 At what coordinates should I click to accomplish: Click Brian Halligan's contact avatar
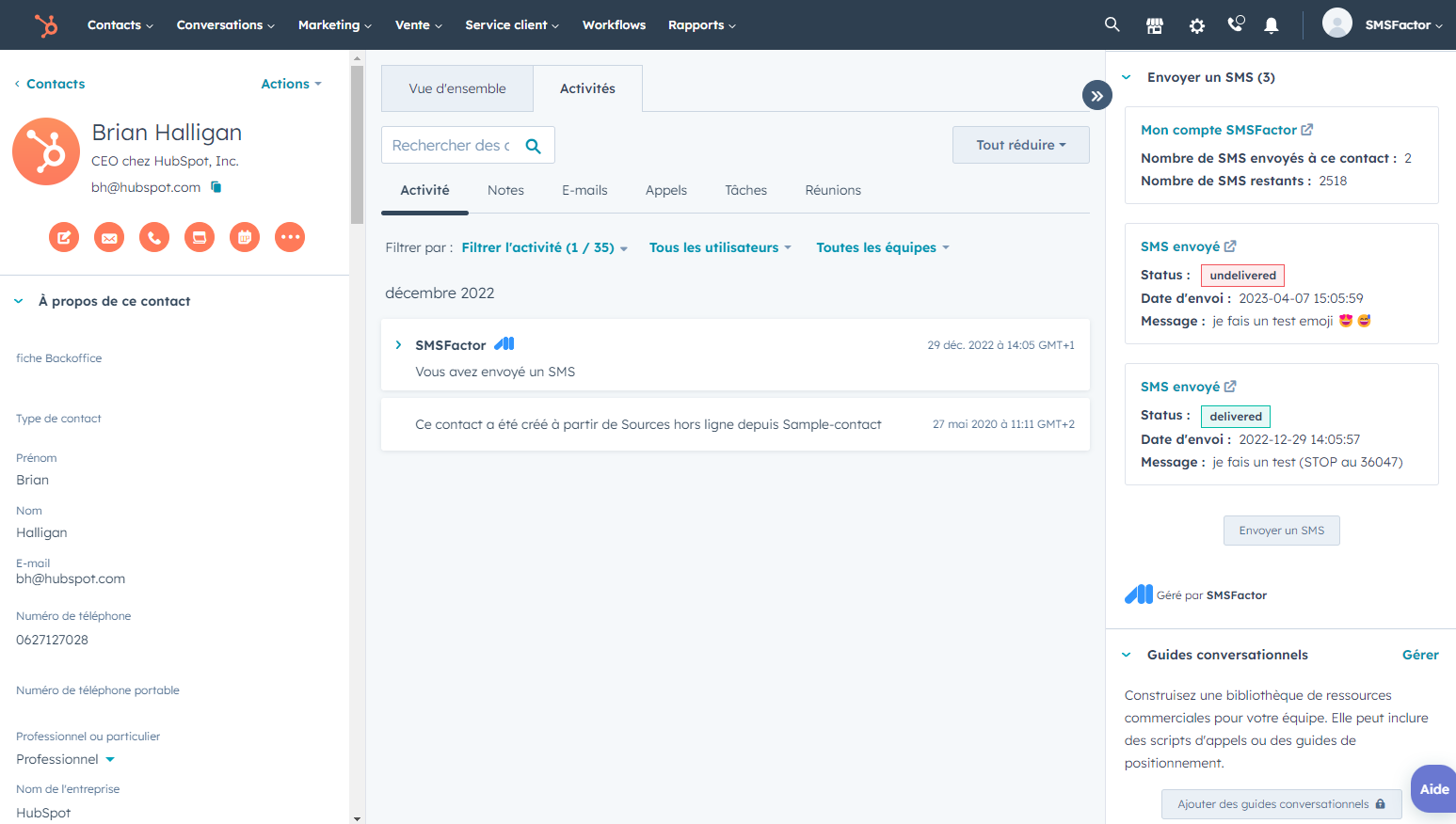[x=46, y=151]
